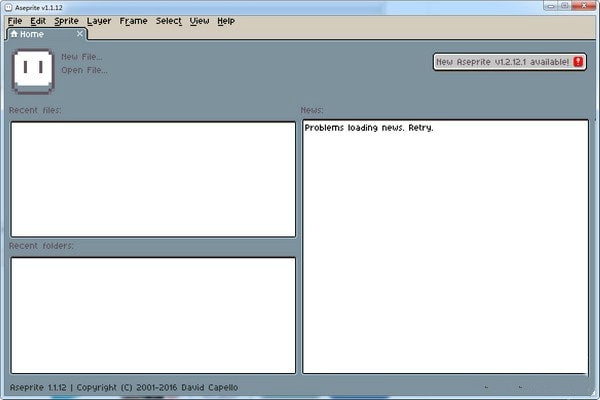The image size is (600, 400).
Task: Click the Aseprite title bar app icon
Action: (7, 7)
